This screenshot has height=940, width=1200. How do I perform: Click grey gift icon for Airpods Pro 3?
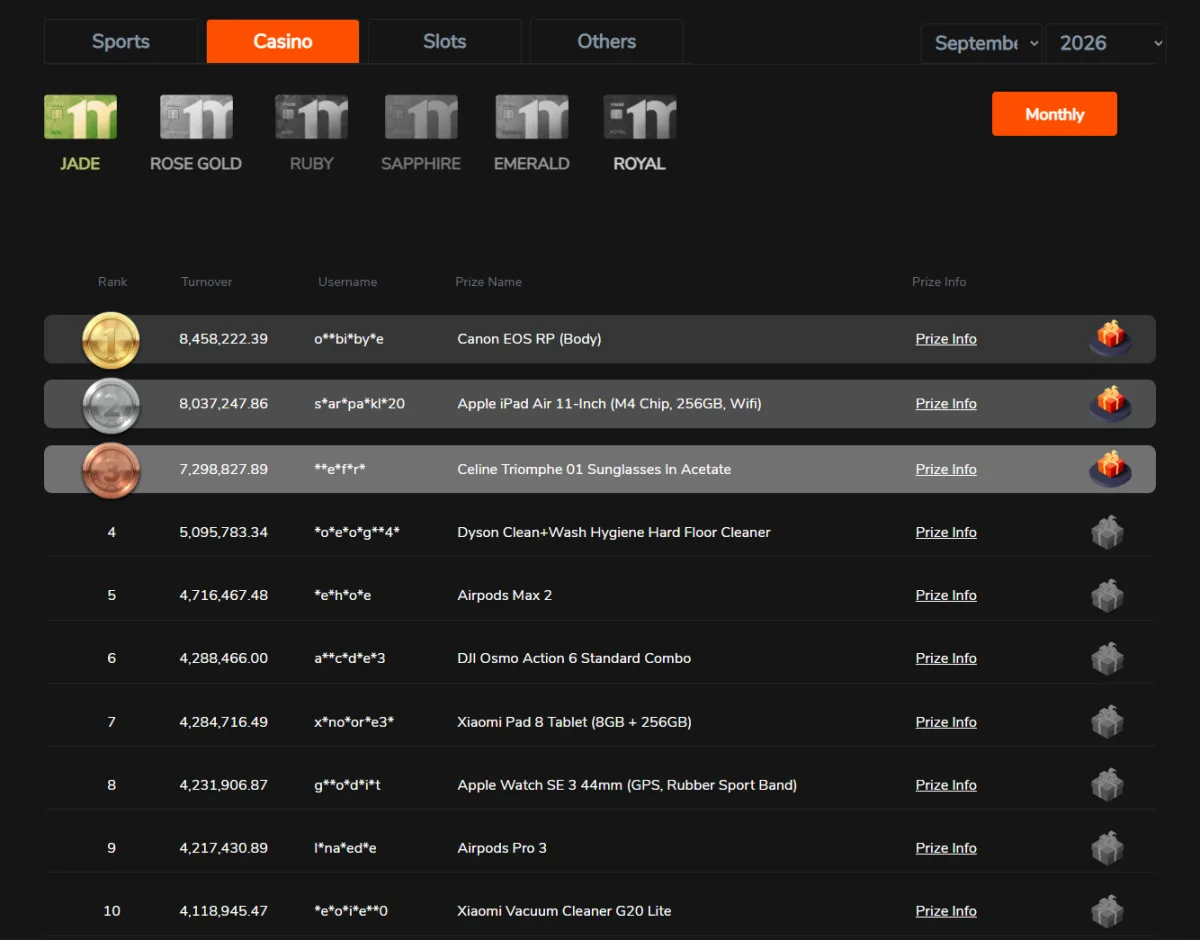click(1107, 848)
